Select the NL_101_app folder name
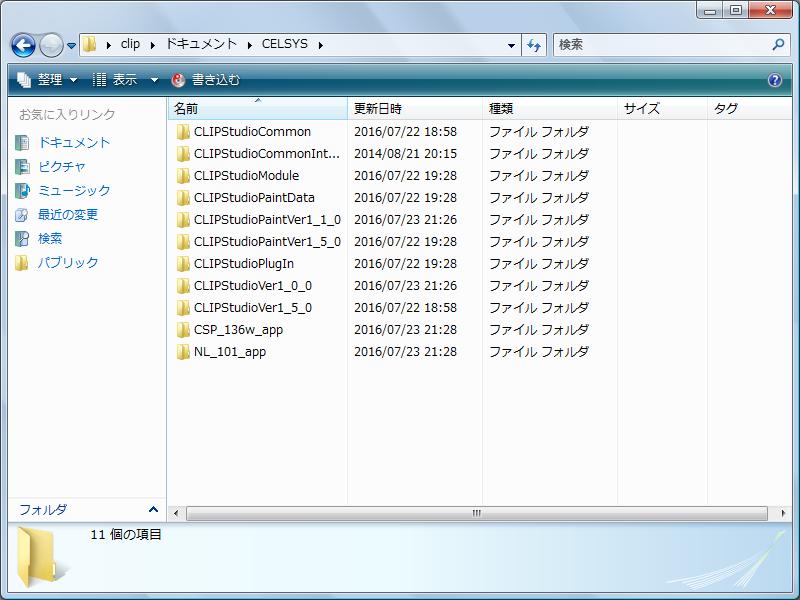800x600 pixels. [230, 352]
